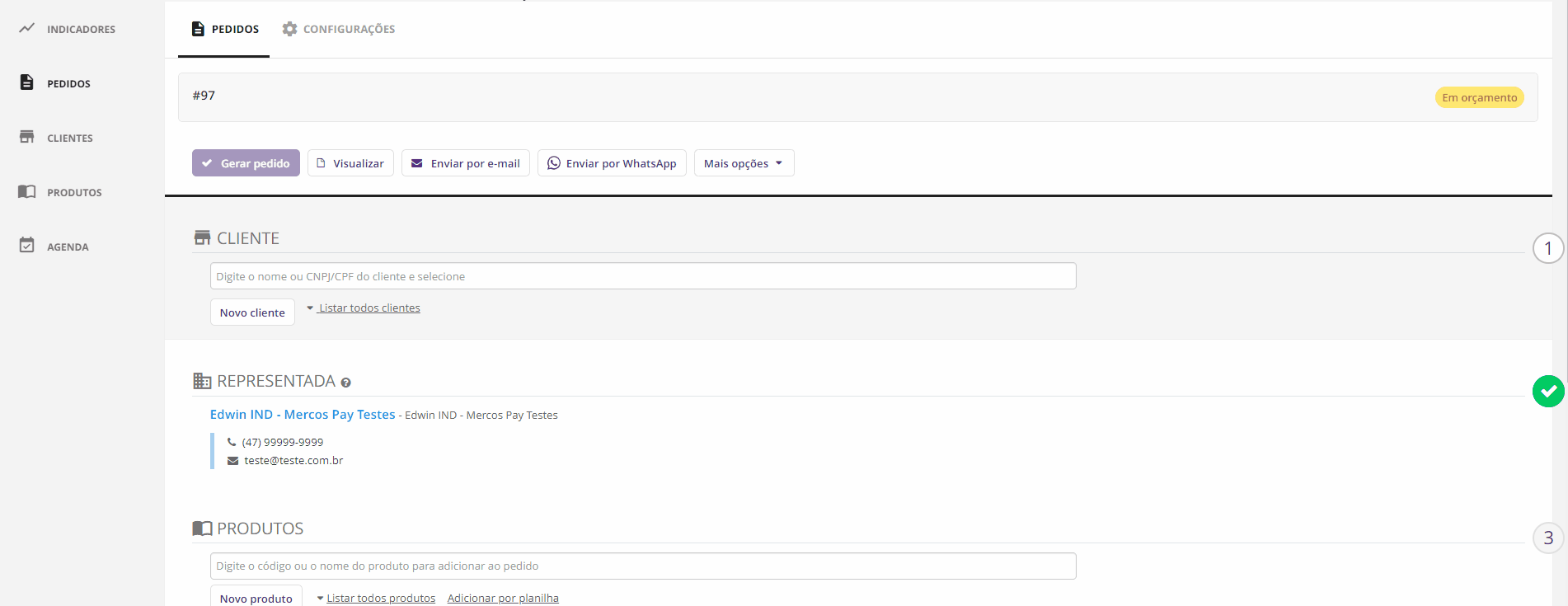The width and height of the screenshot is (1568, 606).
Task: Expand Listar todos clientes list
Action: pyautogui.click(x=369, y=308)
